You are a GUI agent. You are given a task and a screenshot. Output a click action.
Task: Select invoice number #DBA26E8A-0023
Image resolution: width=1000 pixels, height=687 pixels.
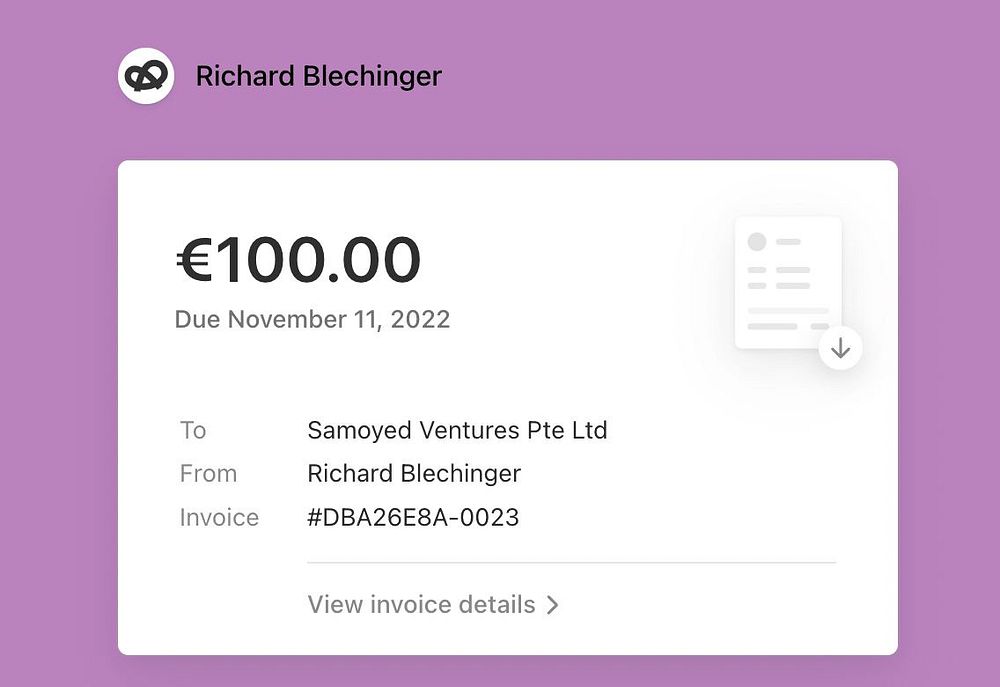tap(413, 517)
